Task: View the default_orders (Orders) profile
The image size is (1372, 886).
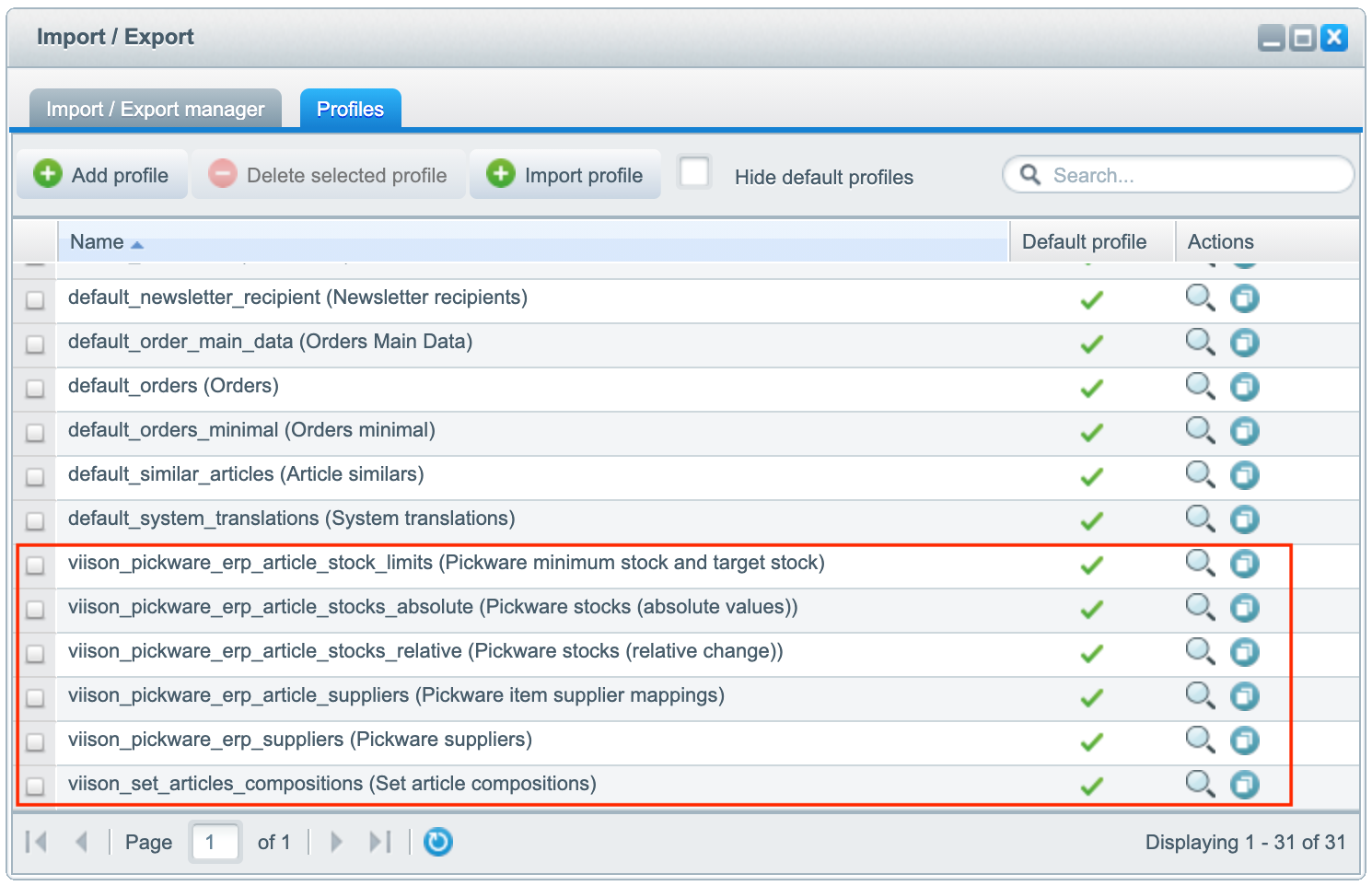Action: (x=1200, y=387)
